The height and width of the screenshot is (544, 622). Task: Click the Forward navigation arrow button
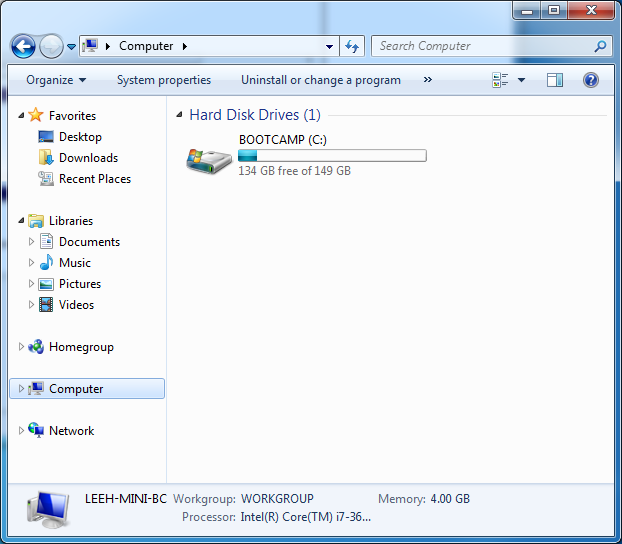pos(51,46)
